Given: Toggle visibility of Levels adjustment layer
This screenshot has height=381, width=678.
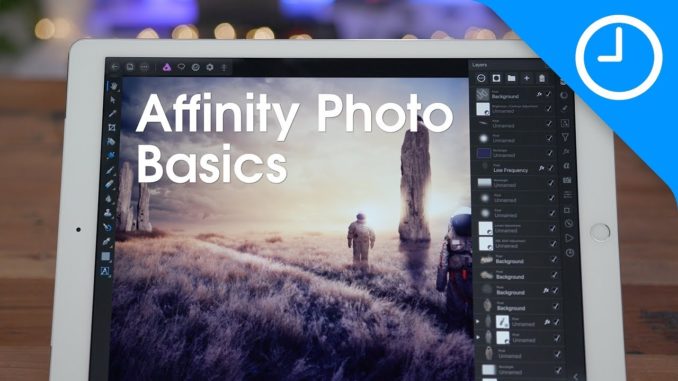Looking at the screenshot, I should point(552,228).
